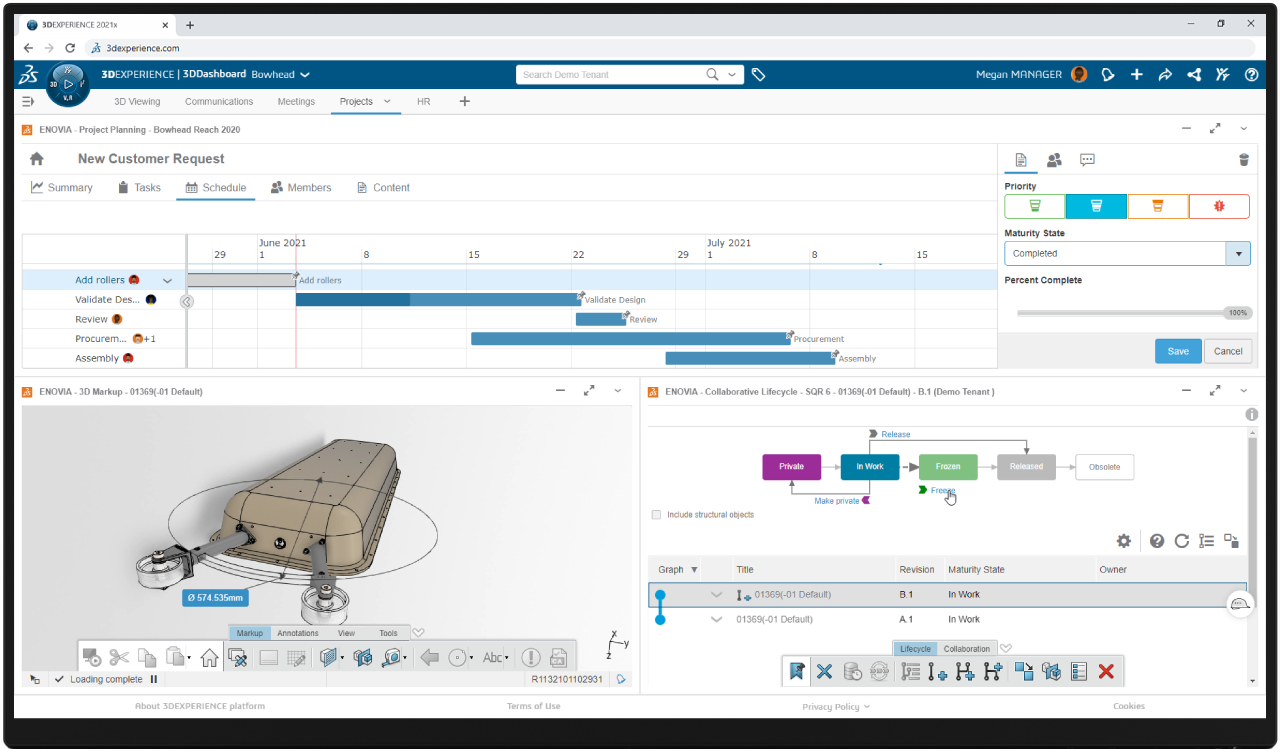The width and height of the screenshot is (1280, 752).
Task: Open the members icon tab in task panel
Action: click(1054, 160)
